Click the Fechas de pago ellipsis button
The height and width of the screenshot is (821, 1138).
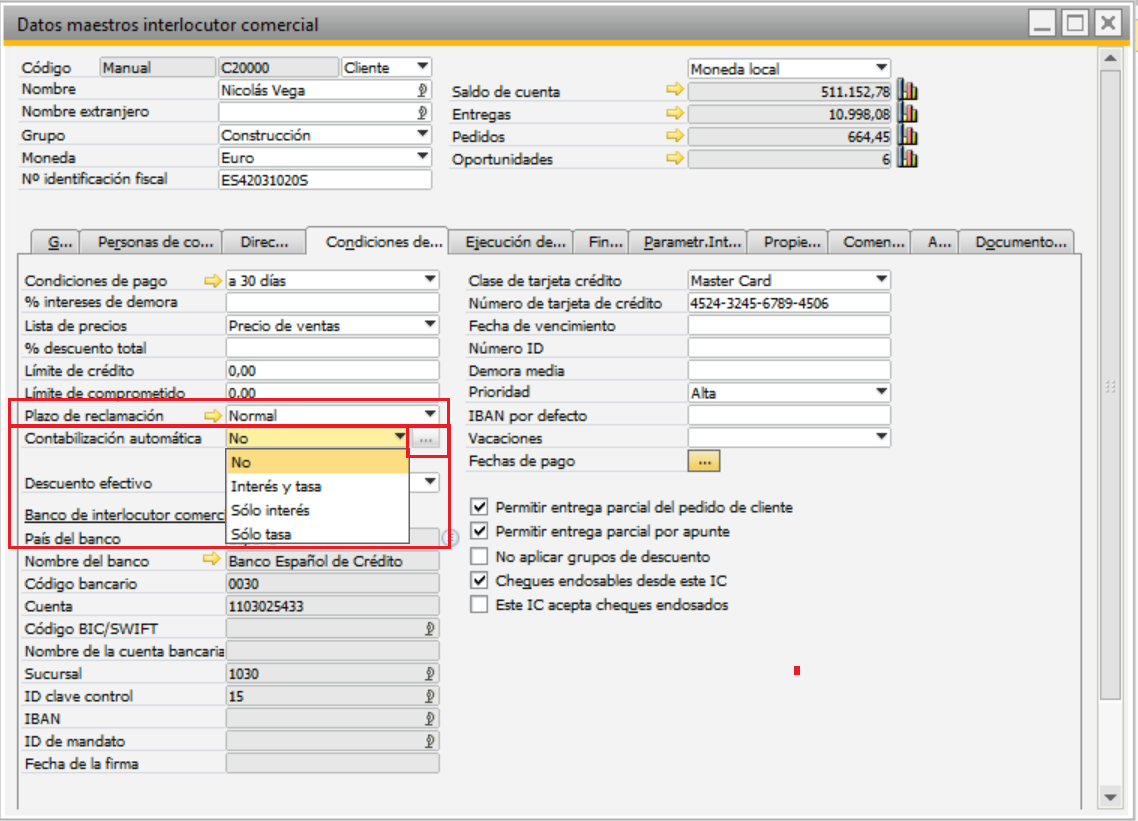(x=704, y=461)
